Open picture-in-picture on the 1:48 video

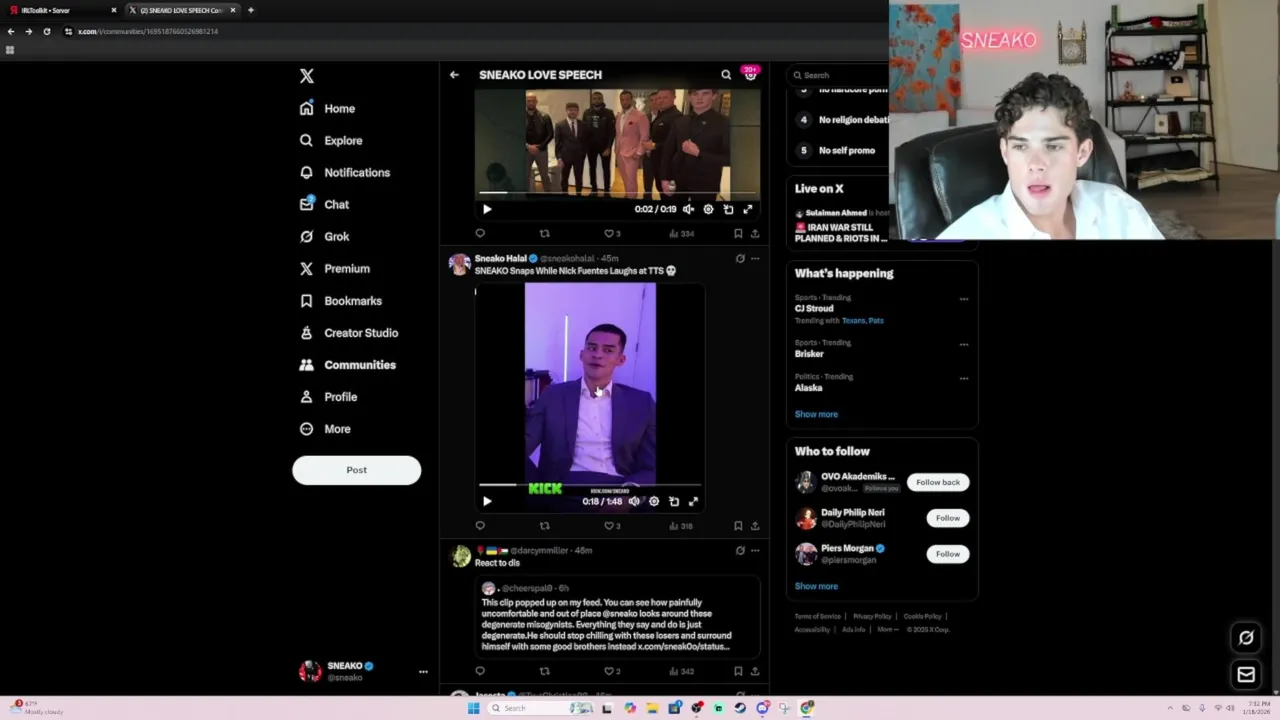674,501
